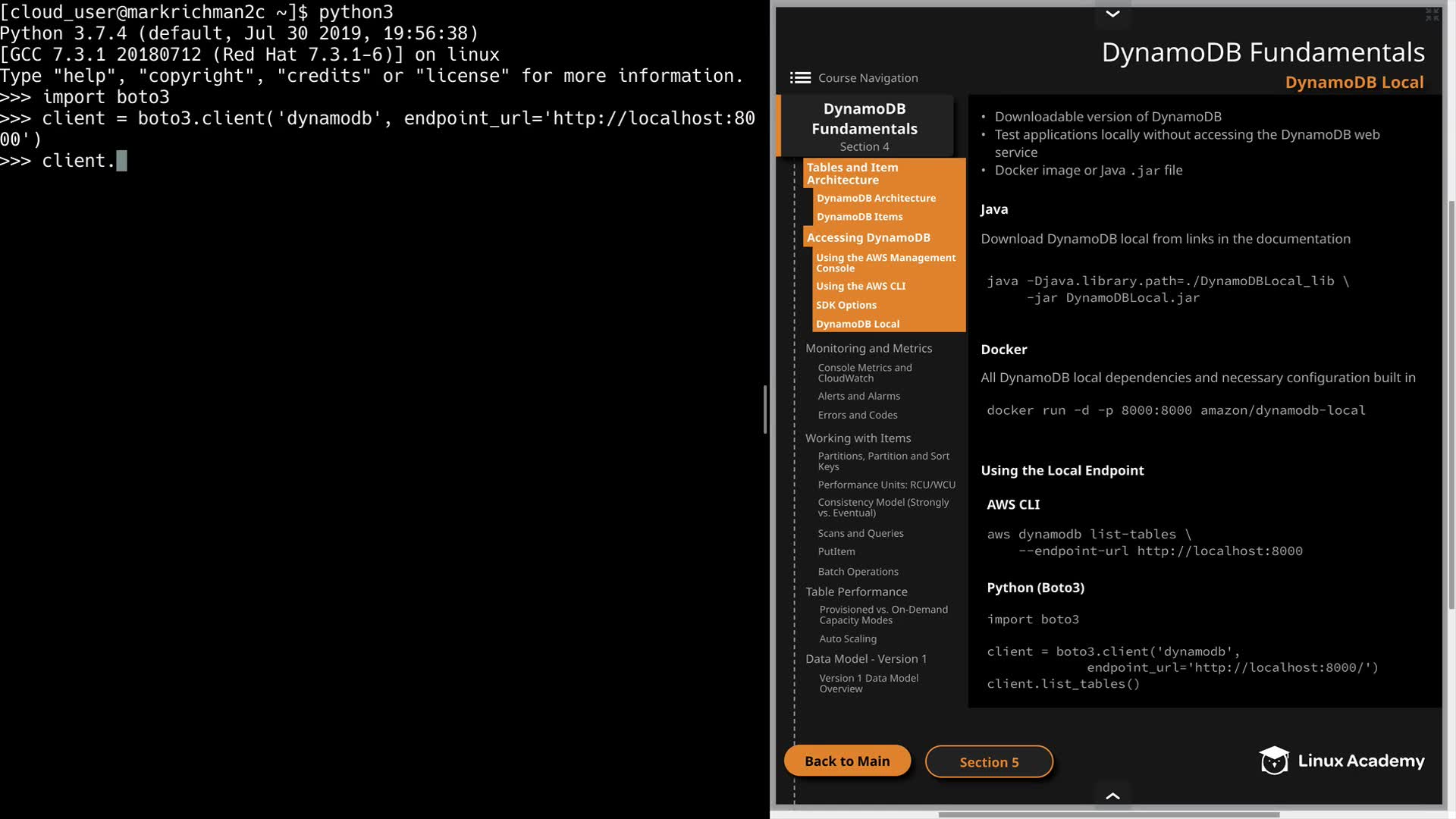Select the SDK Options lesson
This screenshot has height=819, width=1456.
846,306
